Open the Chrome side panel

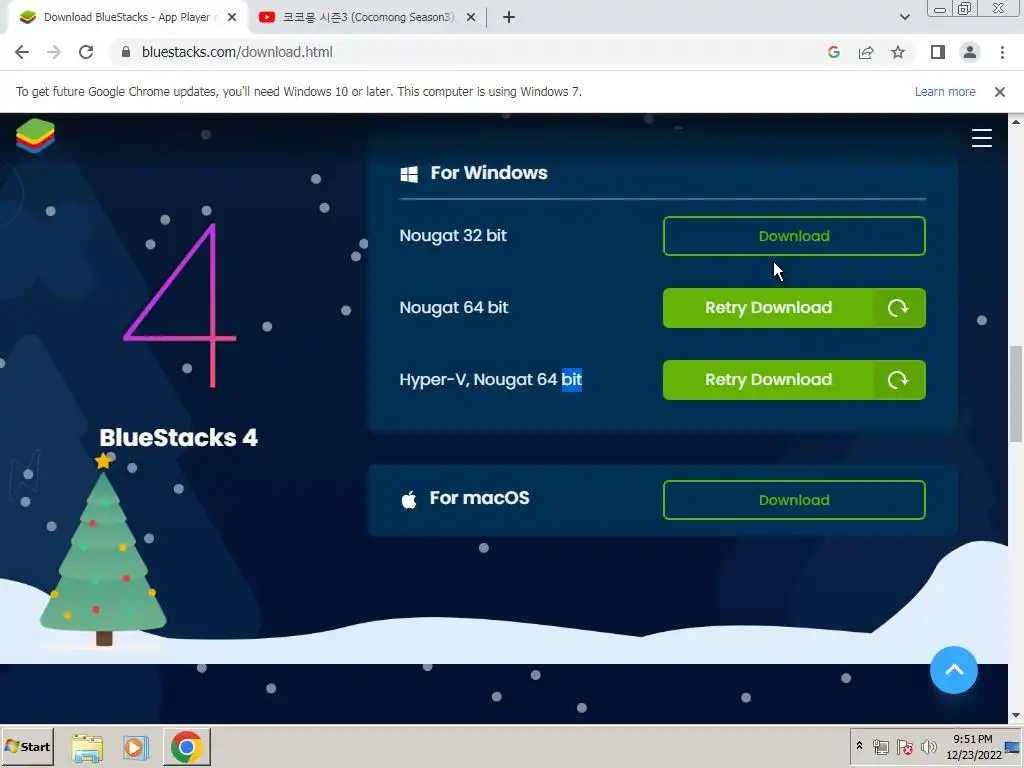click(938, 52)
